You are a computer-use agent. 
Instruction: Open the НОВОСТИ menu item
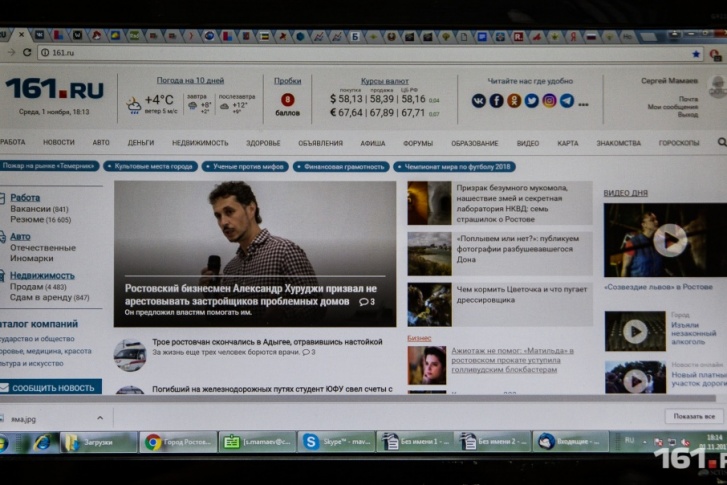58,142
